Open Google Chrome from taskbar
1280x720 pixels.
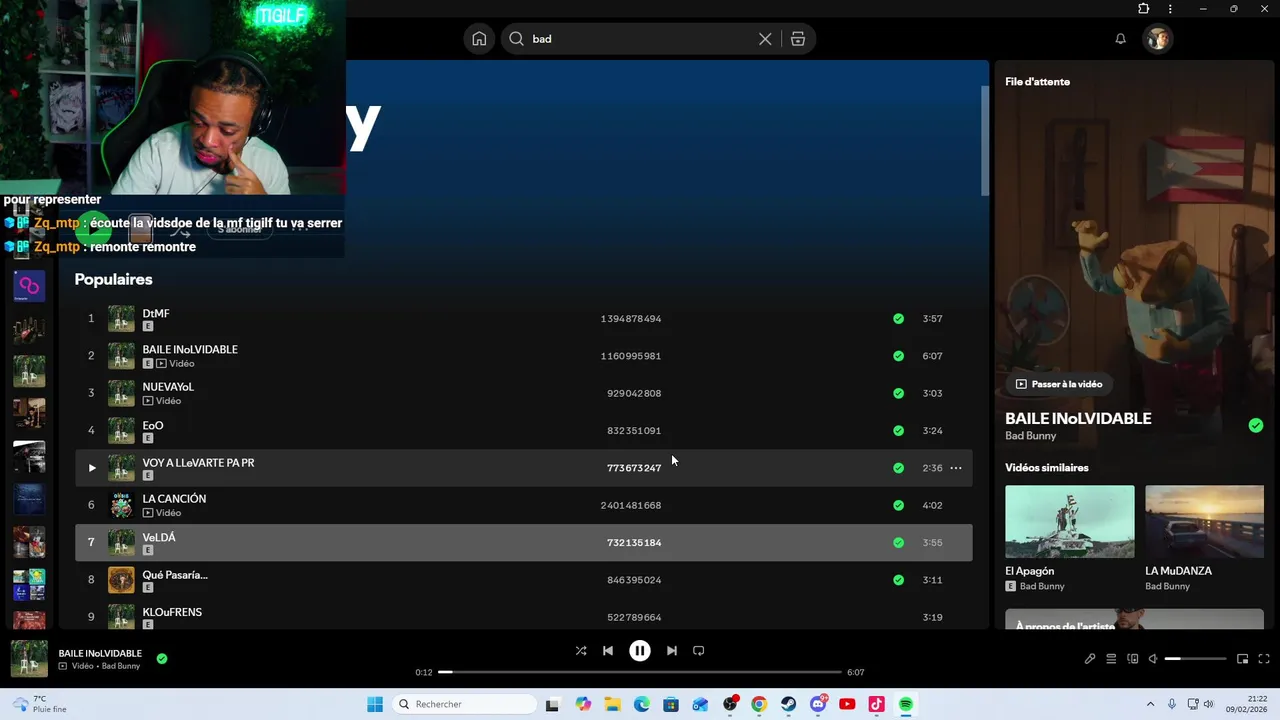tap(759, 704)
